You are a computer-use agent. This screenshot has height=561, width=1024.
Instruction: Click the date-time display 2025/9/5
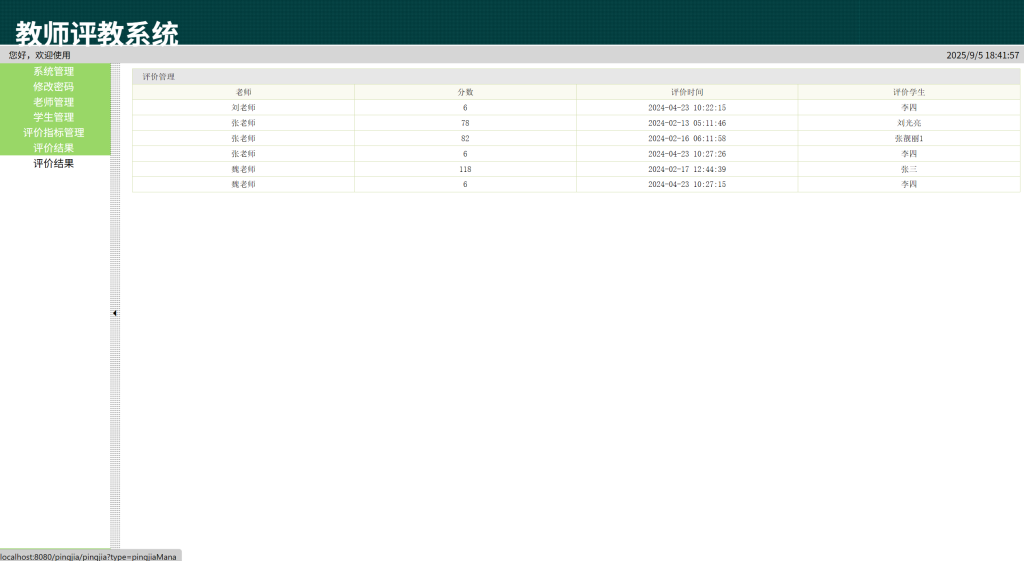click(x=983, y=56)
